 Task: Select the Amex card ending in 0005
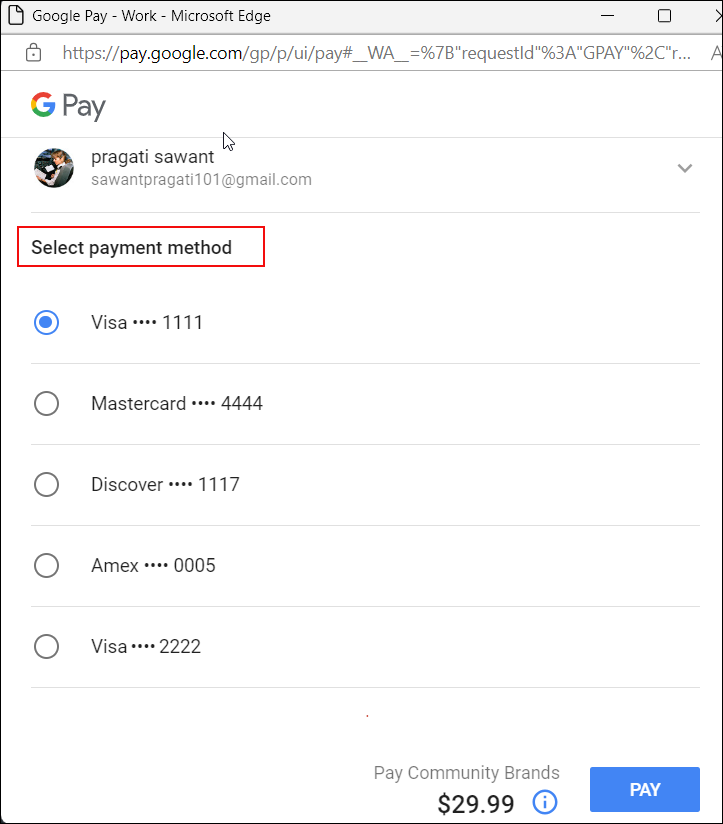pos(46,565)
